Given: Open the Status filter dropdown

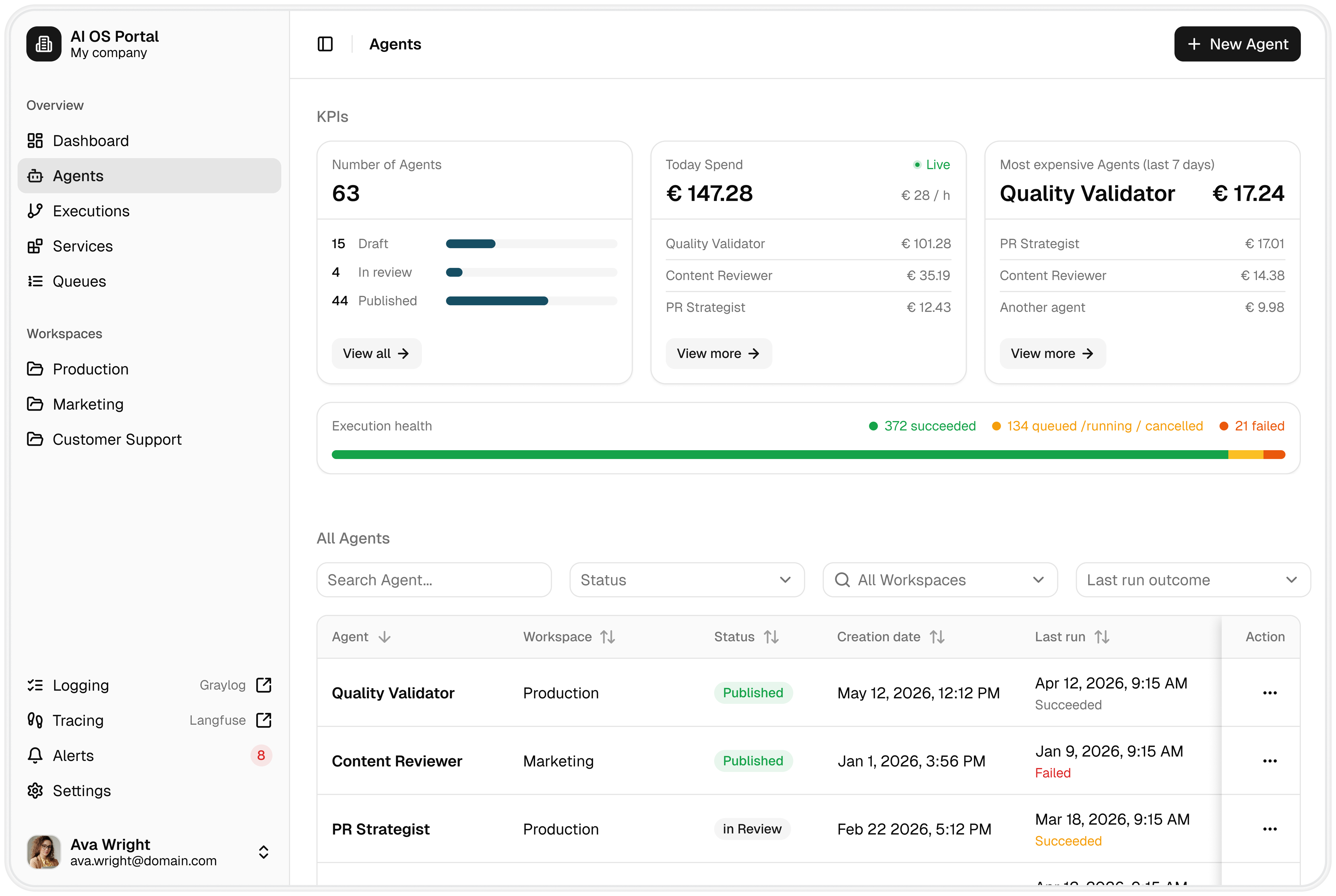Looking at the screenshot, I should (x=687, y=580).
